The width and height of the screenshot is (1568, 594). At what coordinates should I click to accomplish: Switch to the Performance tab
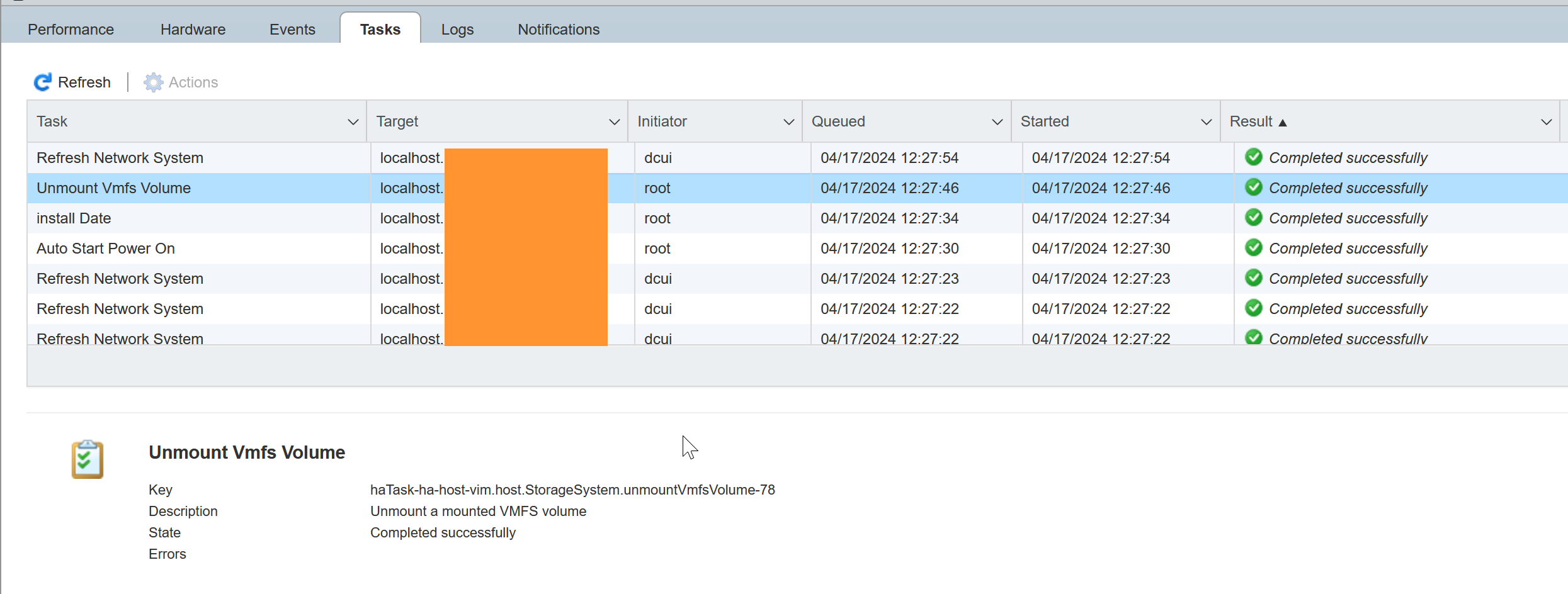point(71,30)
